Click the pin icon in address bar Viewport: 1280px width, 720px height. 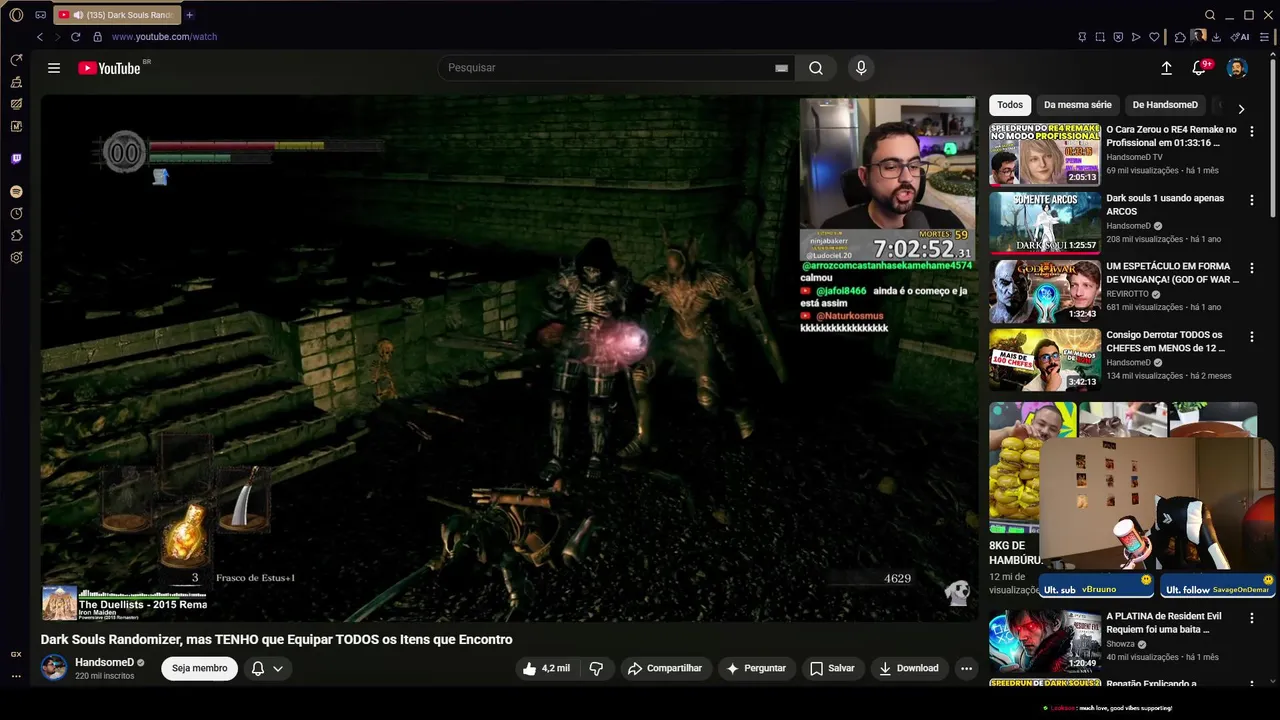pyautogui.click(x=1082, y=37)
